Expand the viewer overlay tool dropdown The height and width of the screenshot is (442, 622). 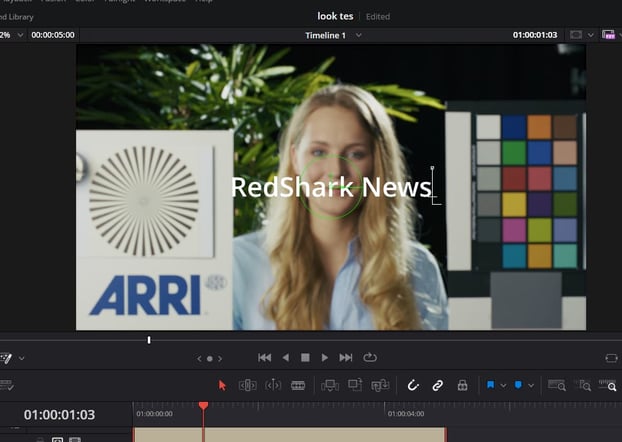21,358
